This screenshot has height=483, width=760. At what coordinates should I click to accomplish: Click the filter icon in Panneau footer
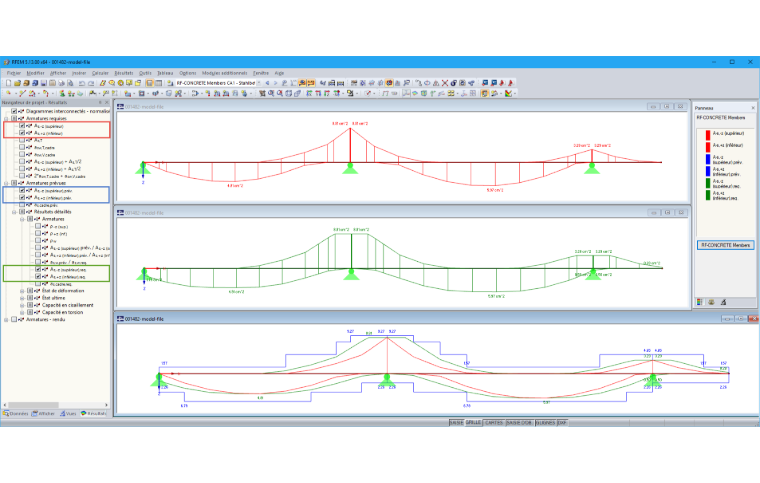723,302
